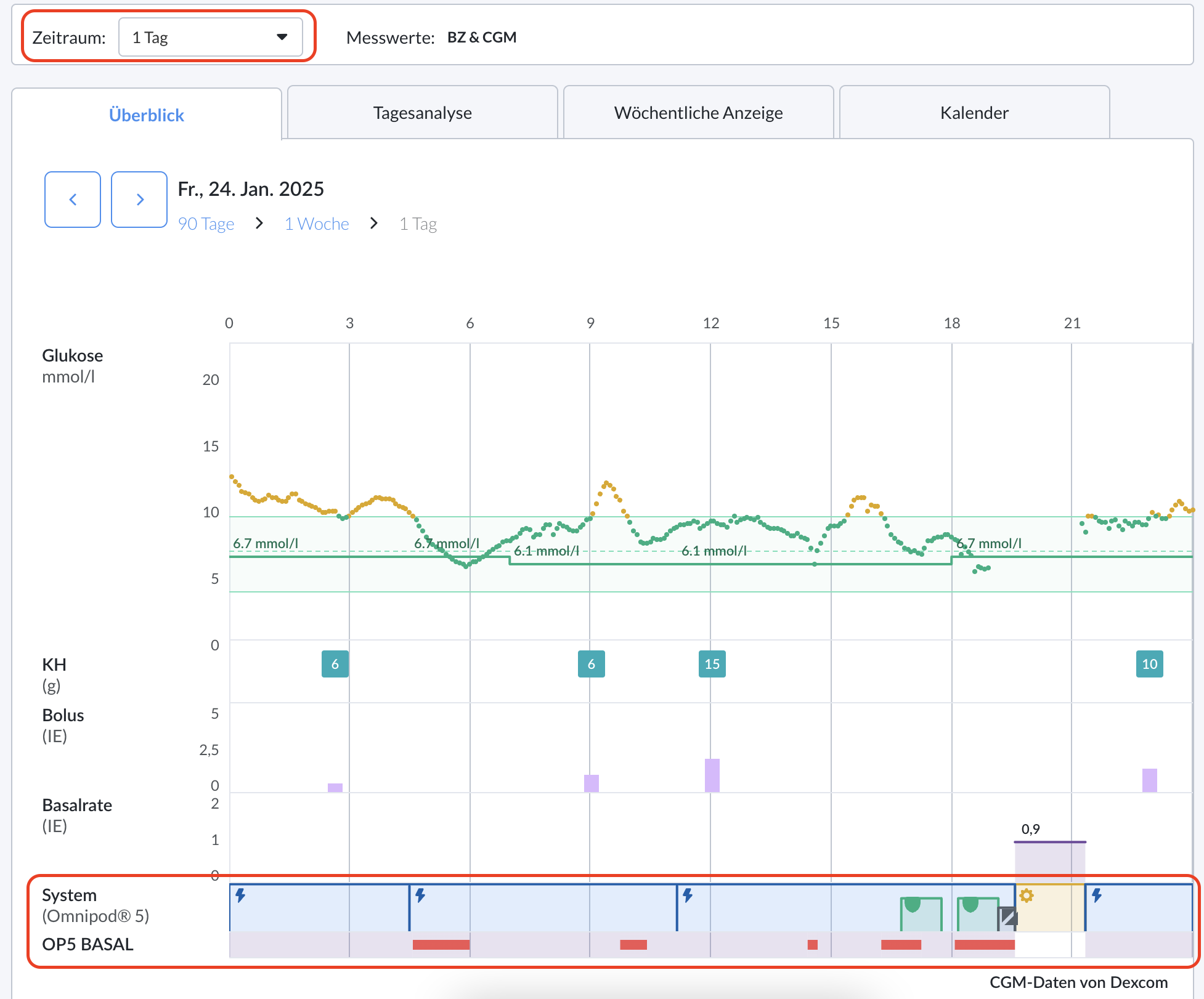
Task: Click the red OP5 BASAL bar after hour 9
Action: click(633, 945)
